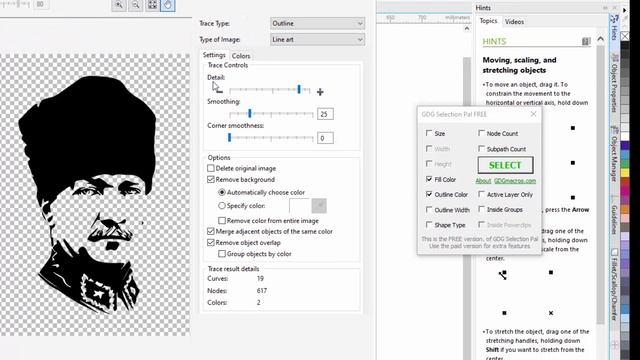Click the value field showing 80 at top
The width and height of the screenshot is (640, 360).
[41, 4]
